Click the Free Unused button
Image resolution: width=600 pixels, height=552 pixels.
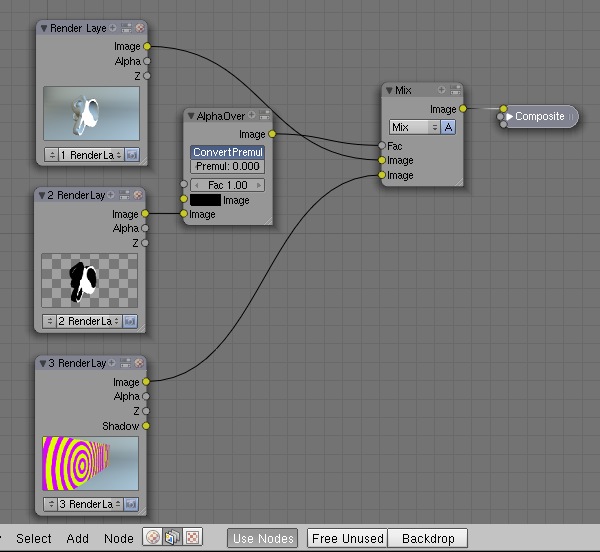click(x=347, y=538)
